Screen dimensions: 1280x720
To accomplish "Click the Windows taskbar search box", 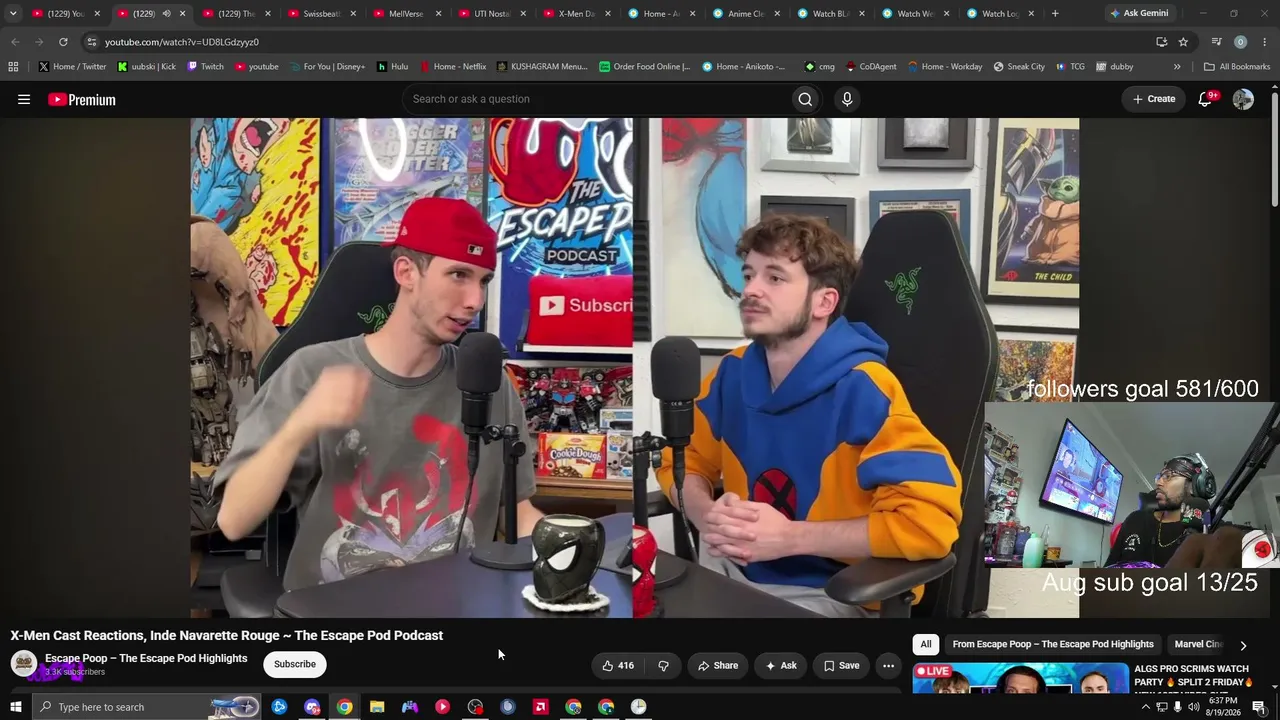I will 146,707.
